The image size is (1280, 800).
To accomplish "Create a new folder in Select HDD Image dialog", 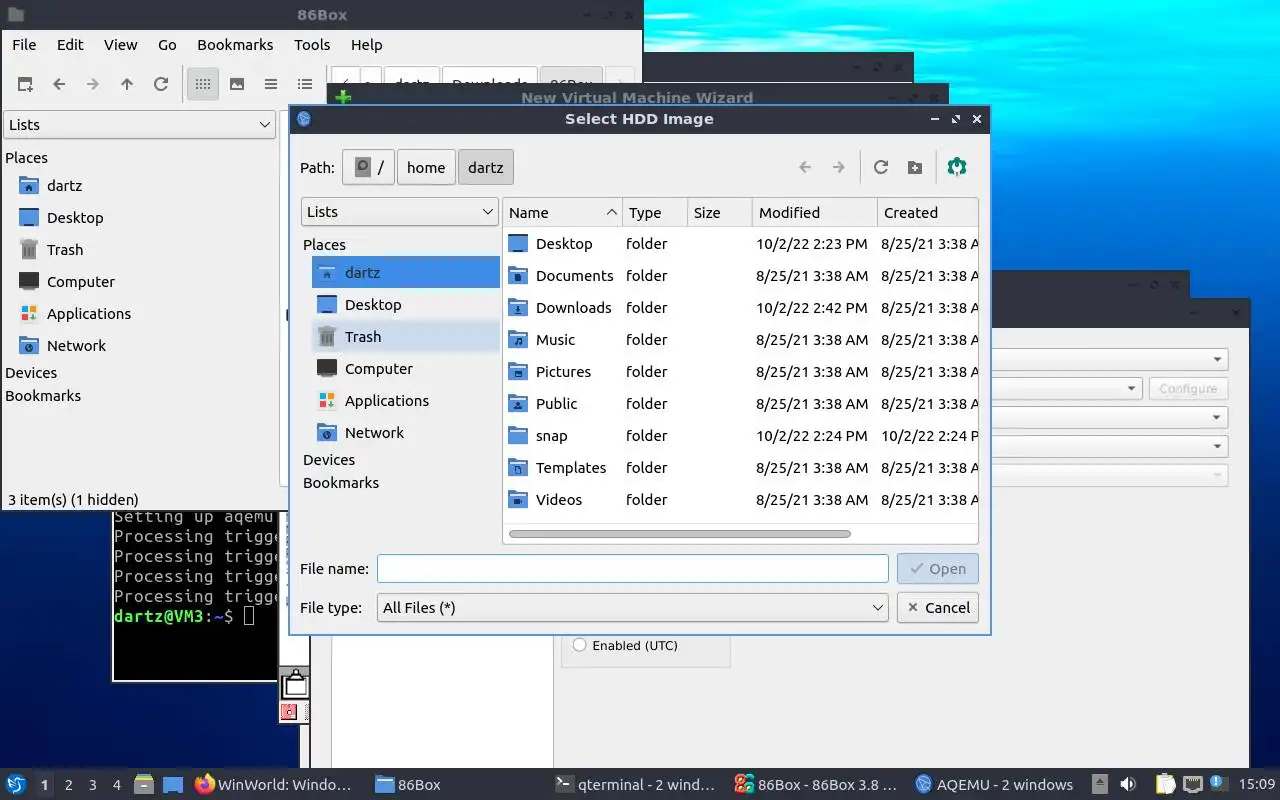I will pos(915,167).
